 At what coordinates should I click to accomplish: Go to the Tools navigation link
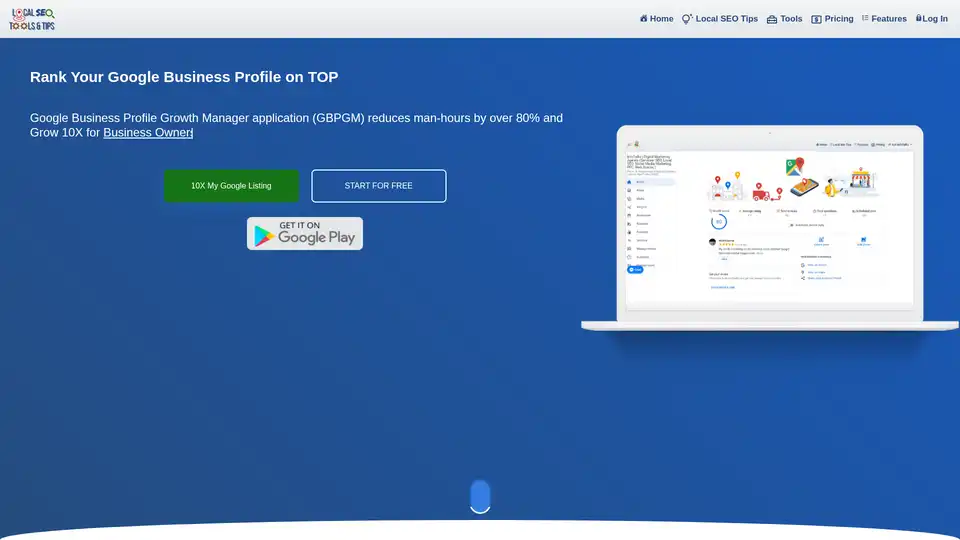coord(791,19)
